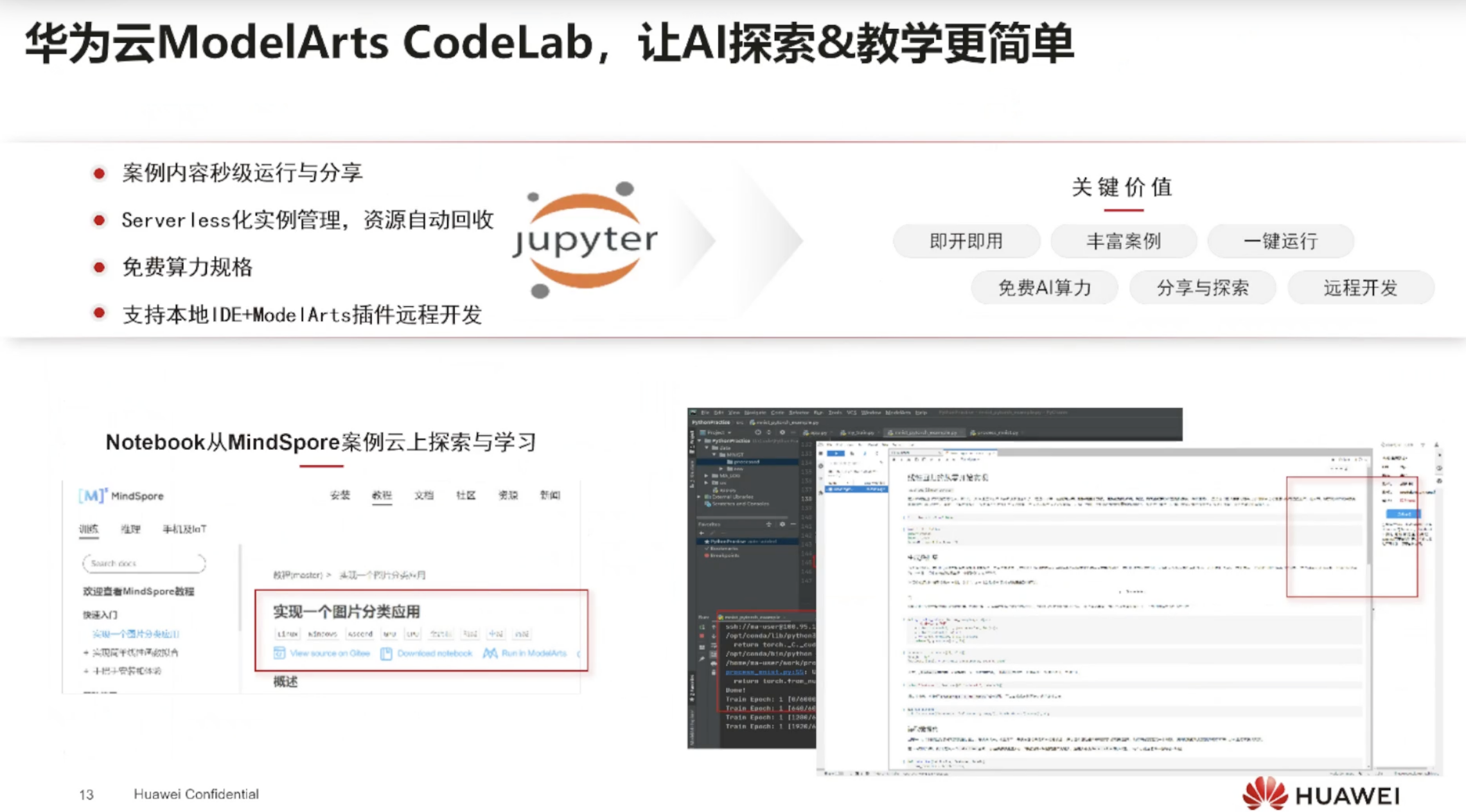Click the Run in ModelArts icon
Screen dimensions: 1466x812
[490, 653]
